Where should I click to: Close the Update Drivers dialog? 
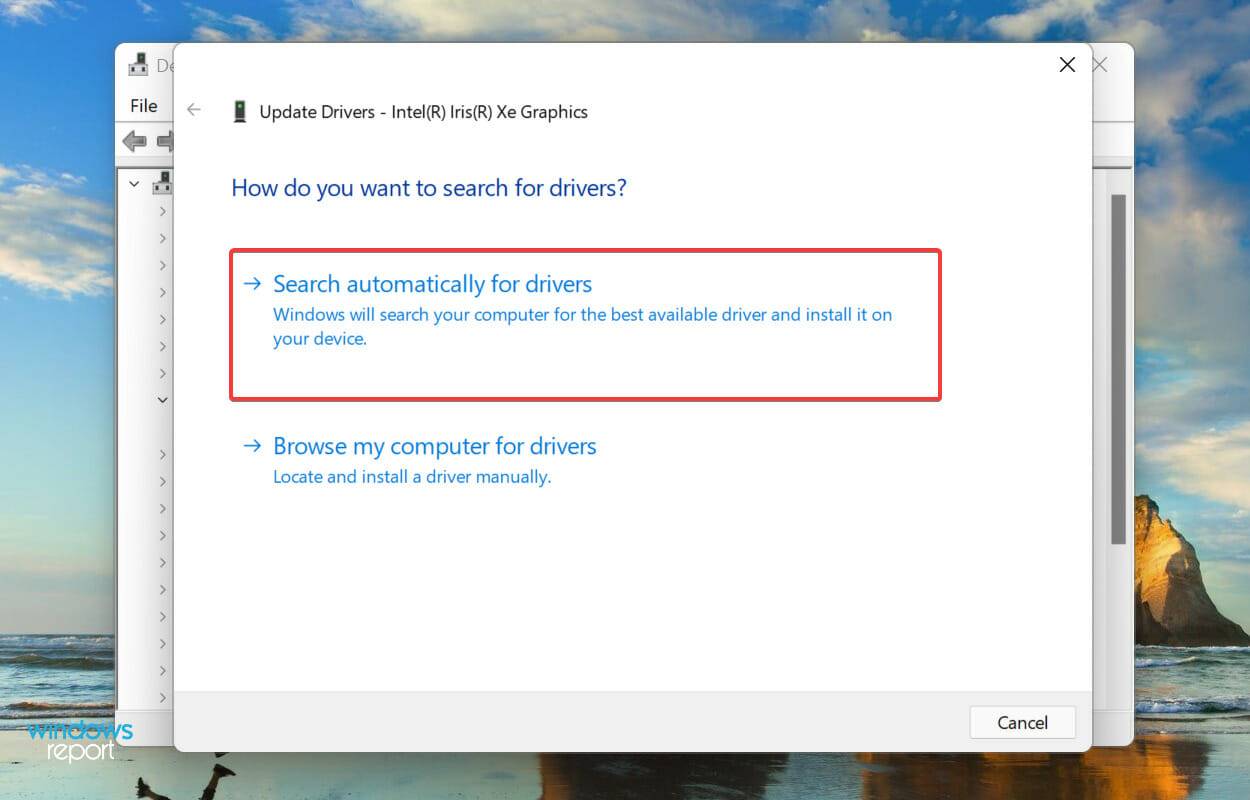[1067, 65]
